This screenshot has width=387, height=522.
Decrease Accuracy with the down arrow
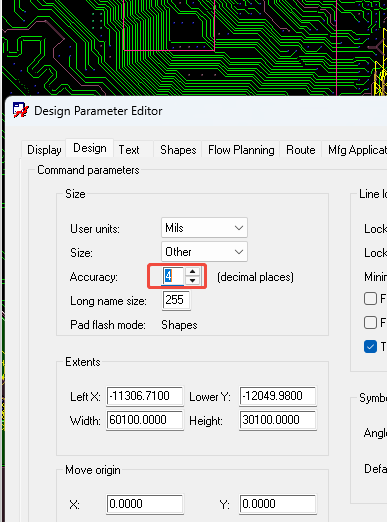coord(192,280)
